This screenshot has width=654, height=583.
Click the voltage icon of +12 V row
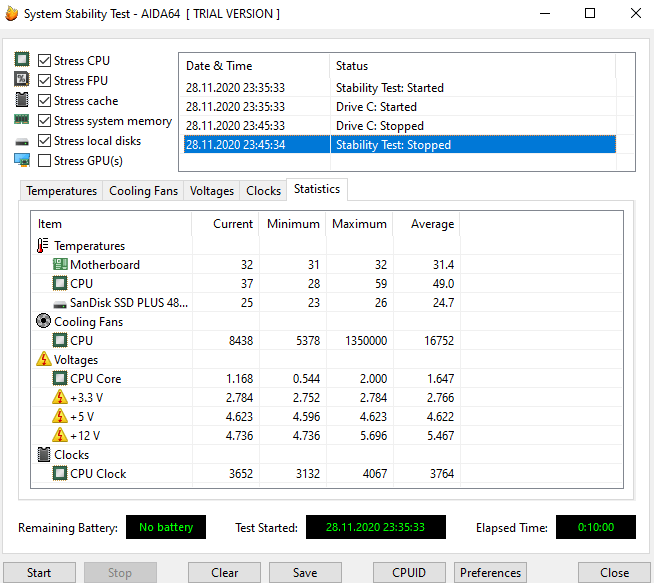coord(60,435)
